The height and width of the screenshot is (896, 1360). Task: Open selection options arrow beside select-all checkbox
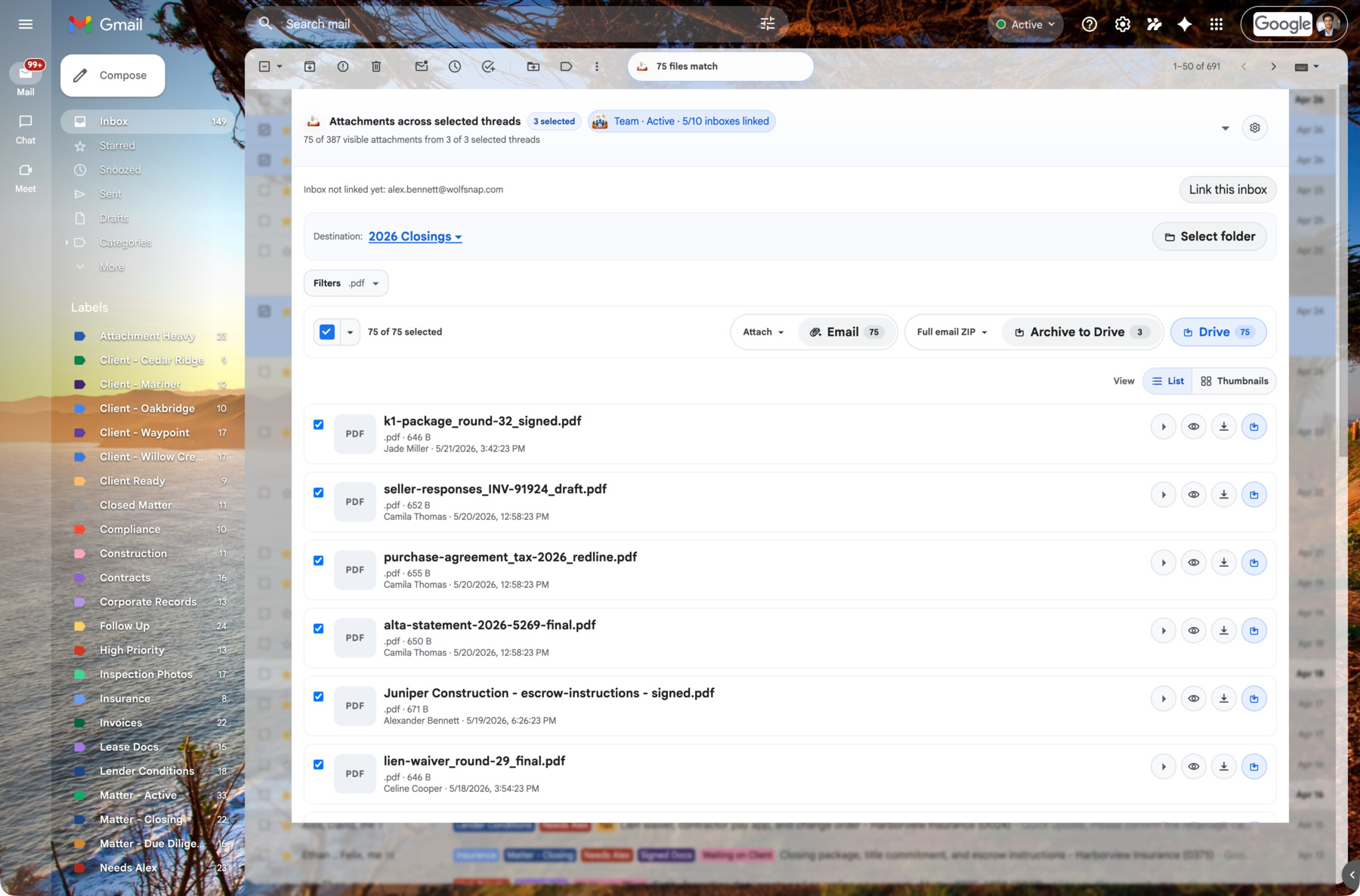350,332
